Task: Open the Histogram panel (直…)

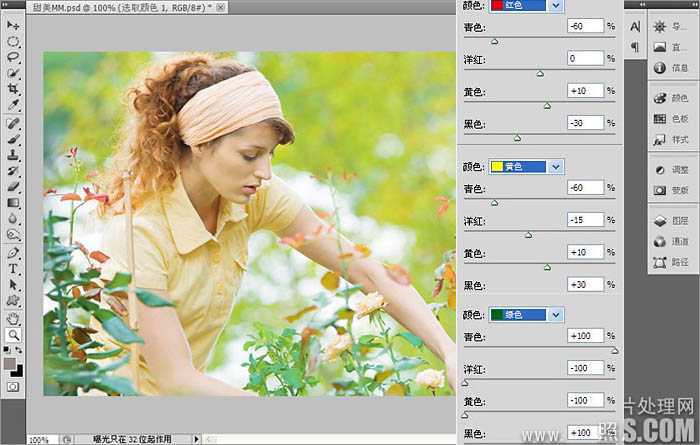Action: pyautogui.click(x=670, y=47)
